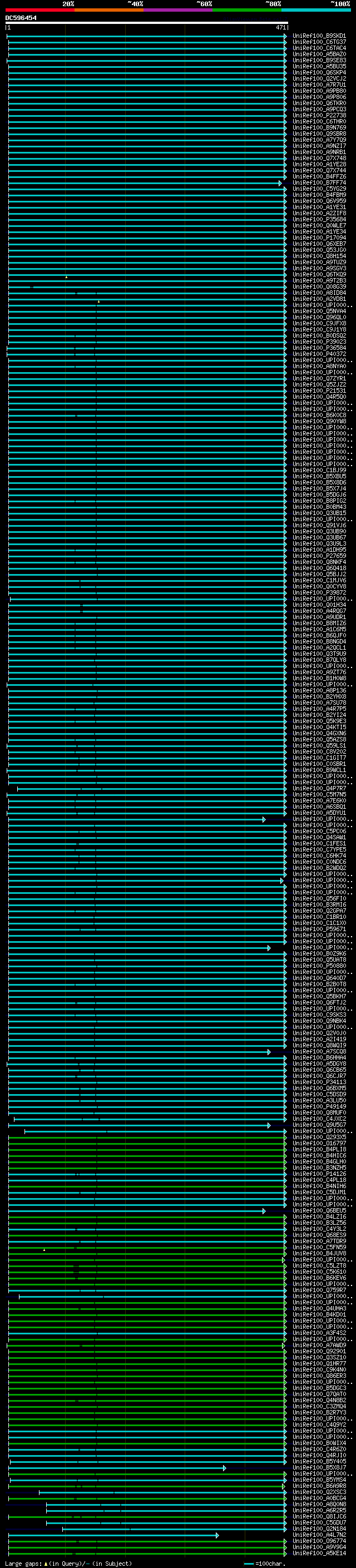
Task: Select label UniRef100_Q92901
Action: [x=319, y=1351]
